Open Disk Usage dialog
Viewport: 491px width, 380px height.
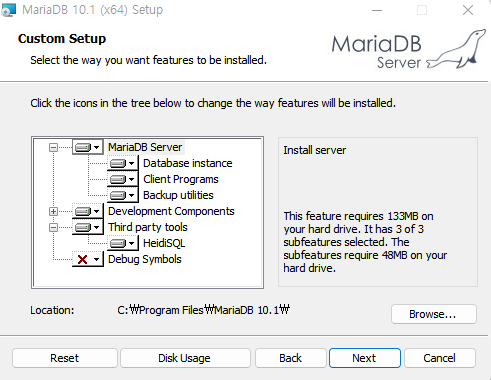pos(185,358)
